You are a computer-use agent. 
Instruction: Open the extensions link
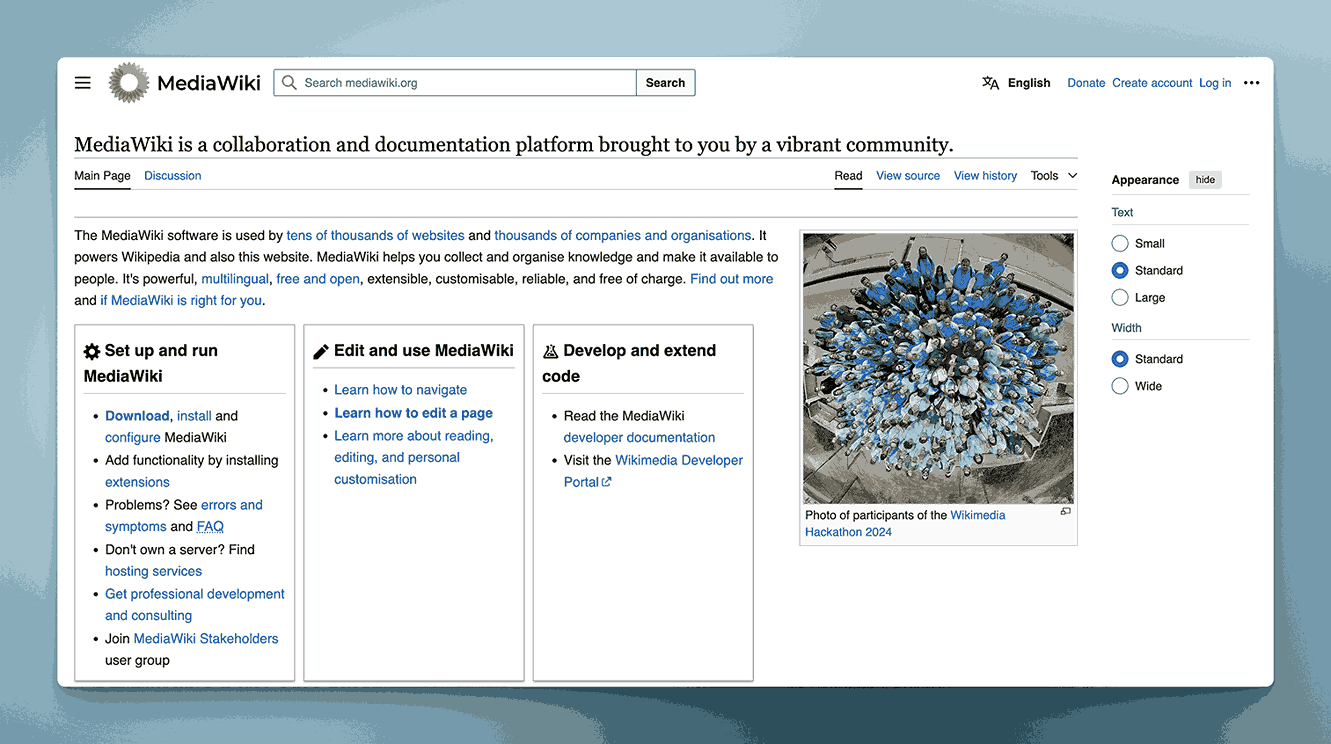(137, 482)
